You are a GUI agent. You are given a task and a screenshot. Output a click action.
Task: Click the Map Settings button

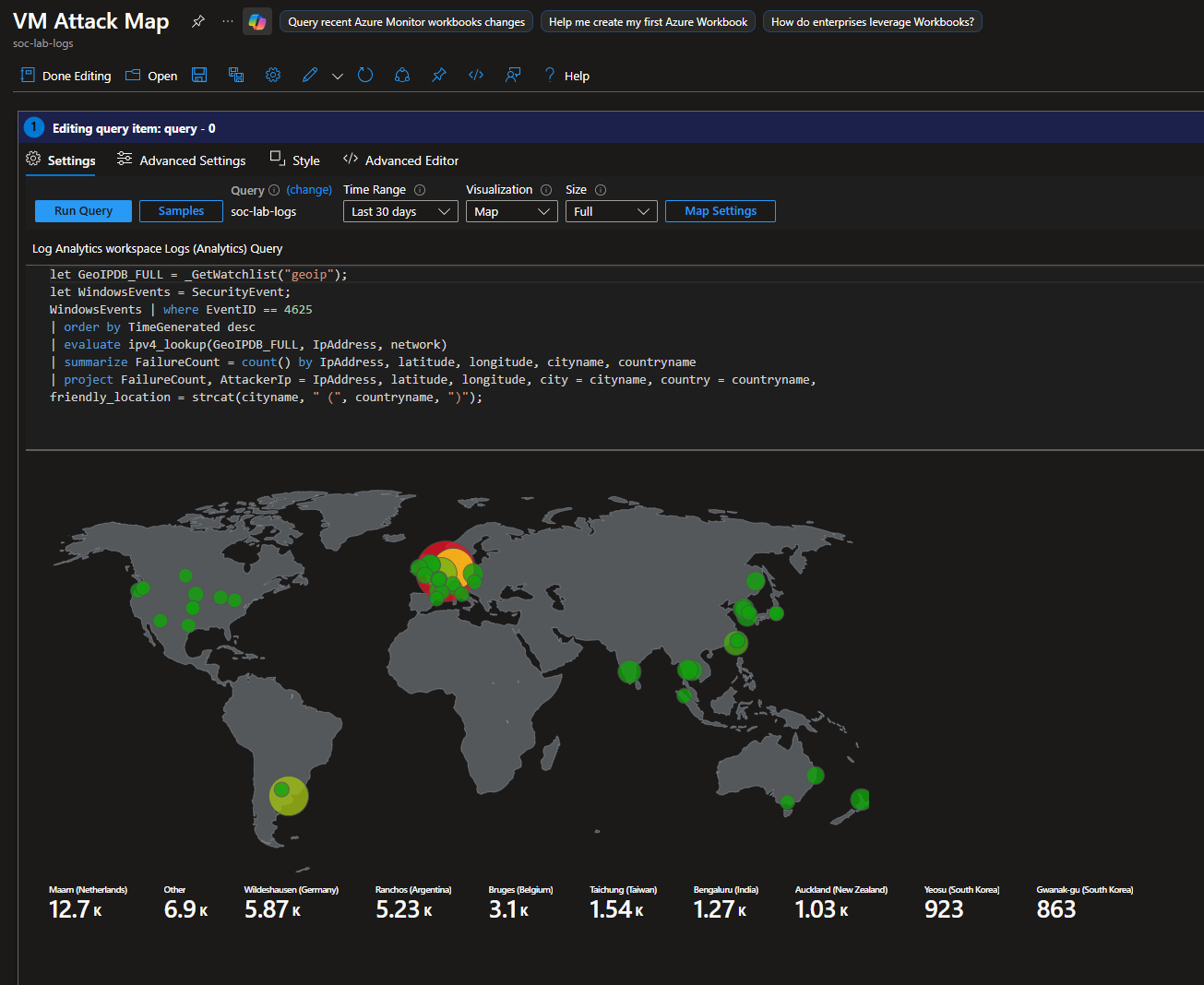(x=720, y=211)
